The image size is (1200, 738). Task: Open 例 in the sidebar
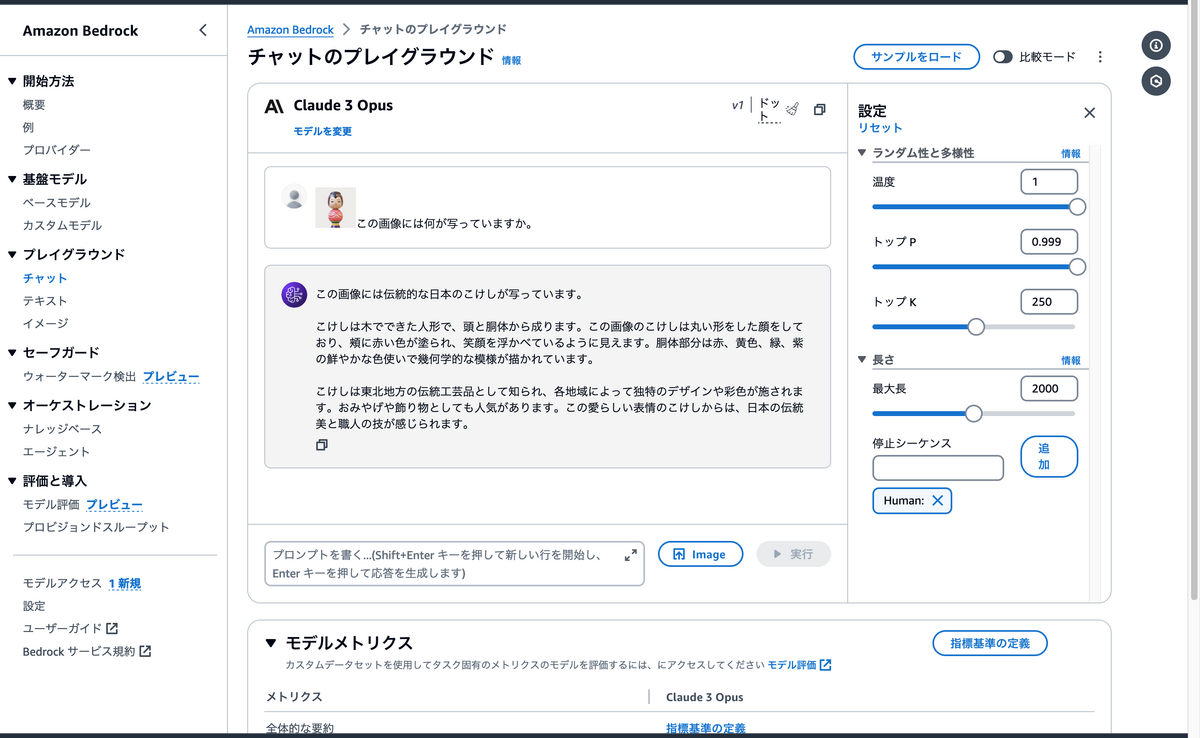[29, 127]
